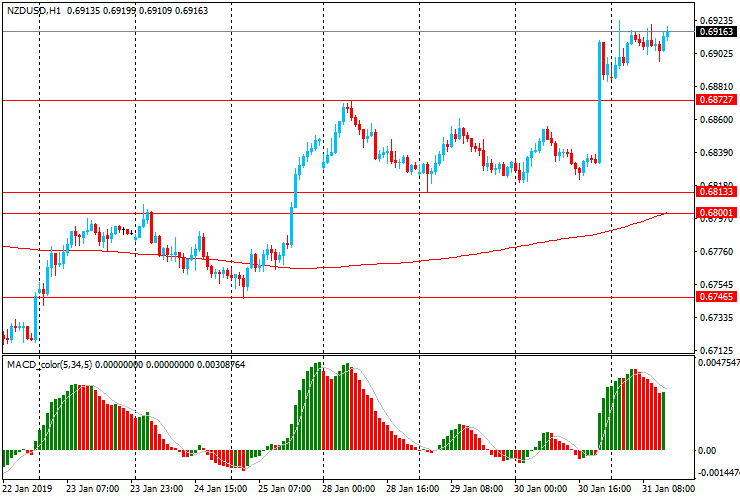Select the 0.68133 support level label
This screenshot has width=740, height=500.
[x=716, y=191]
